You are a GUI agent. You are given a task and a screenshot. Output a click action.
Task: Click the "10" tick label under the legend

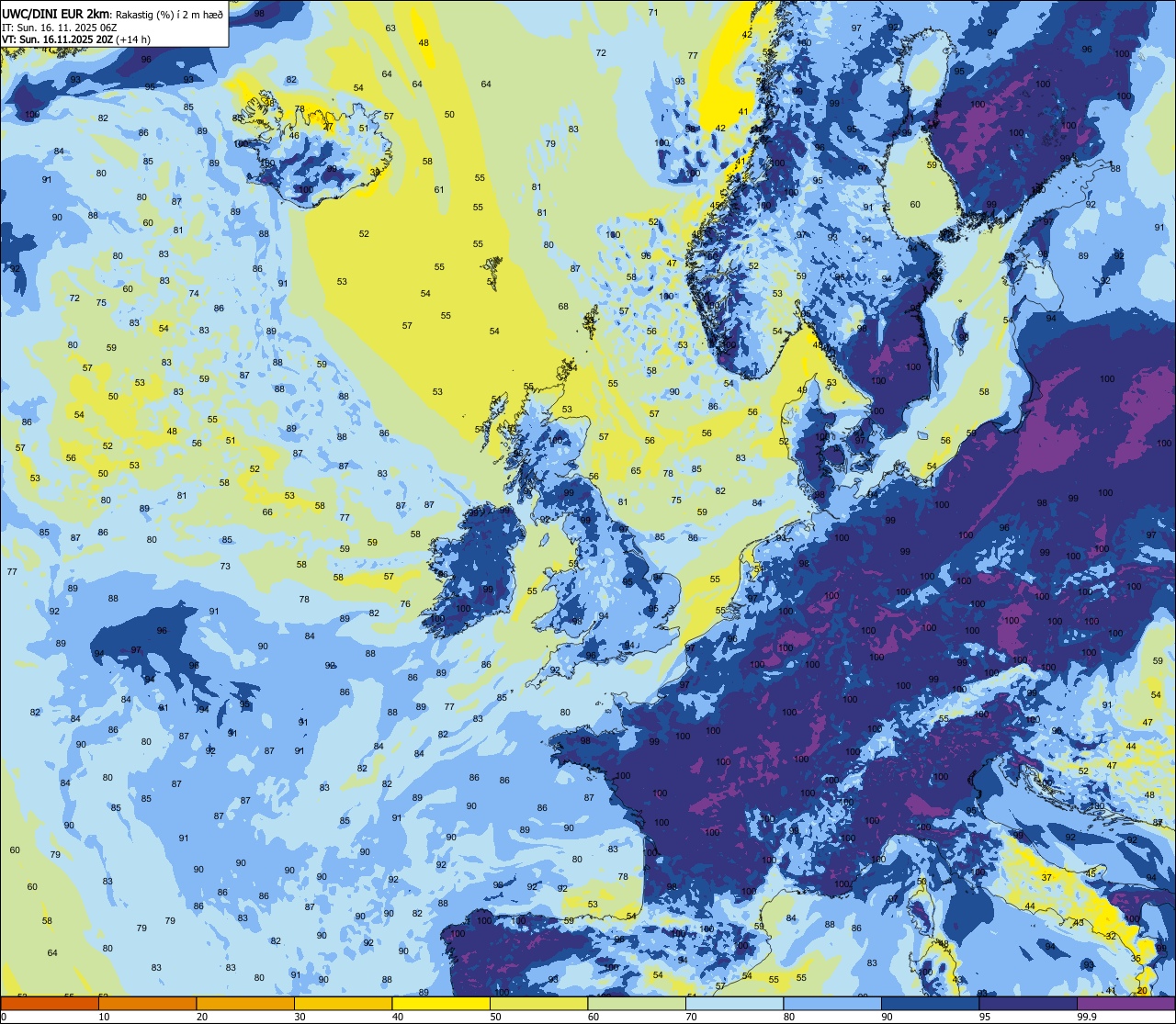[104, 1017]
